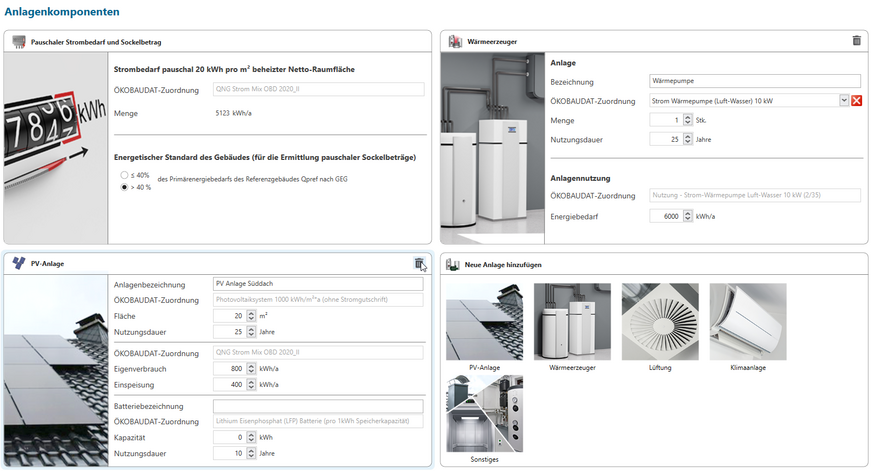872x471 pixels.
Task: Clear ÖKOBAUDAT assignment with red X
Action: (x=857, y=101)
